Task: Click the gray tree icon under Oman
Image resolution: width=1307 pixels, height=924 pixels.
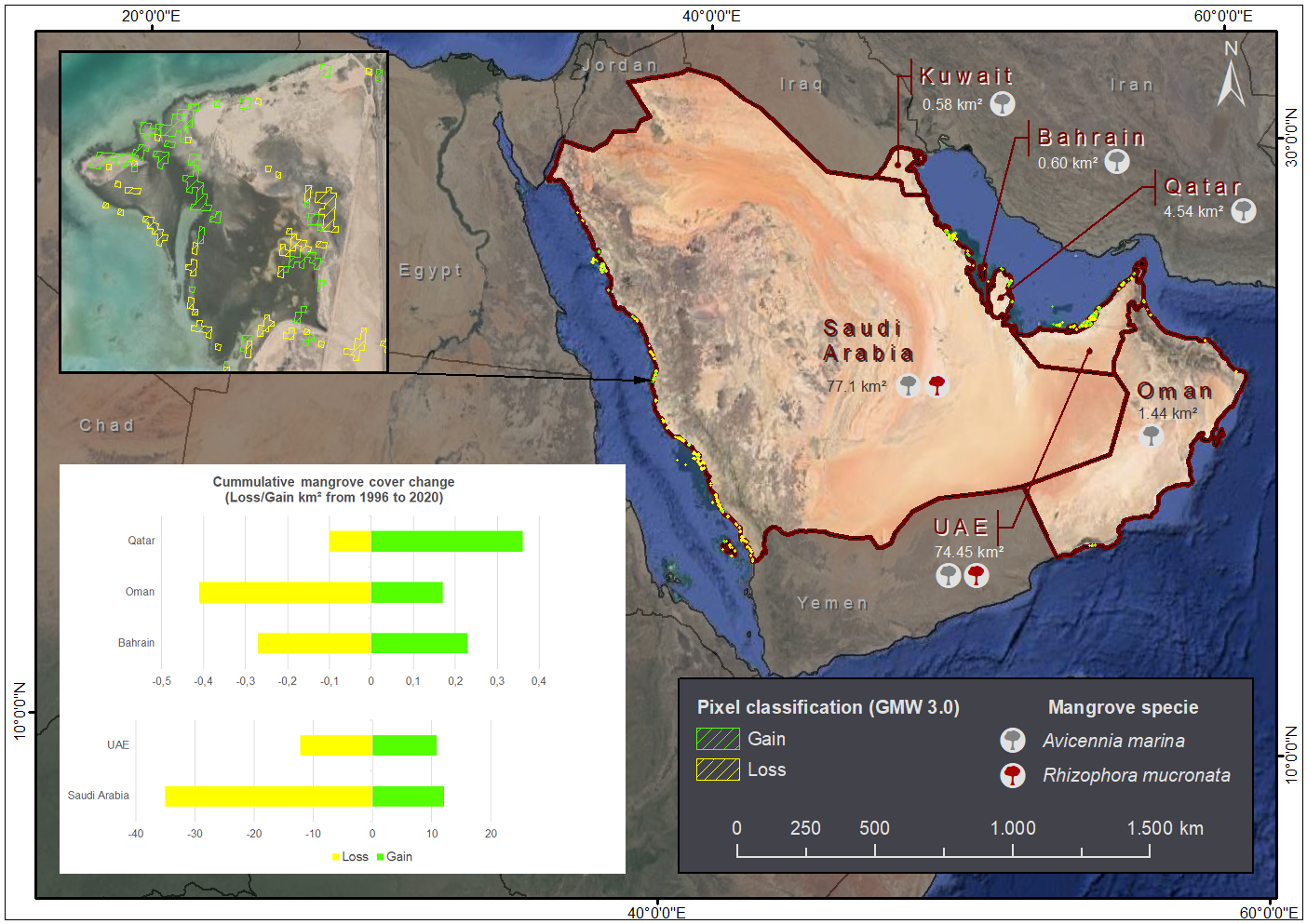Action: tap(1152, 435)
